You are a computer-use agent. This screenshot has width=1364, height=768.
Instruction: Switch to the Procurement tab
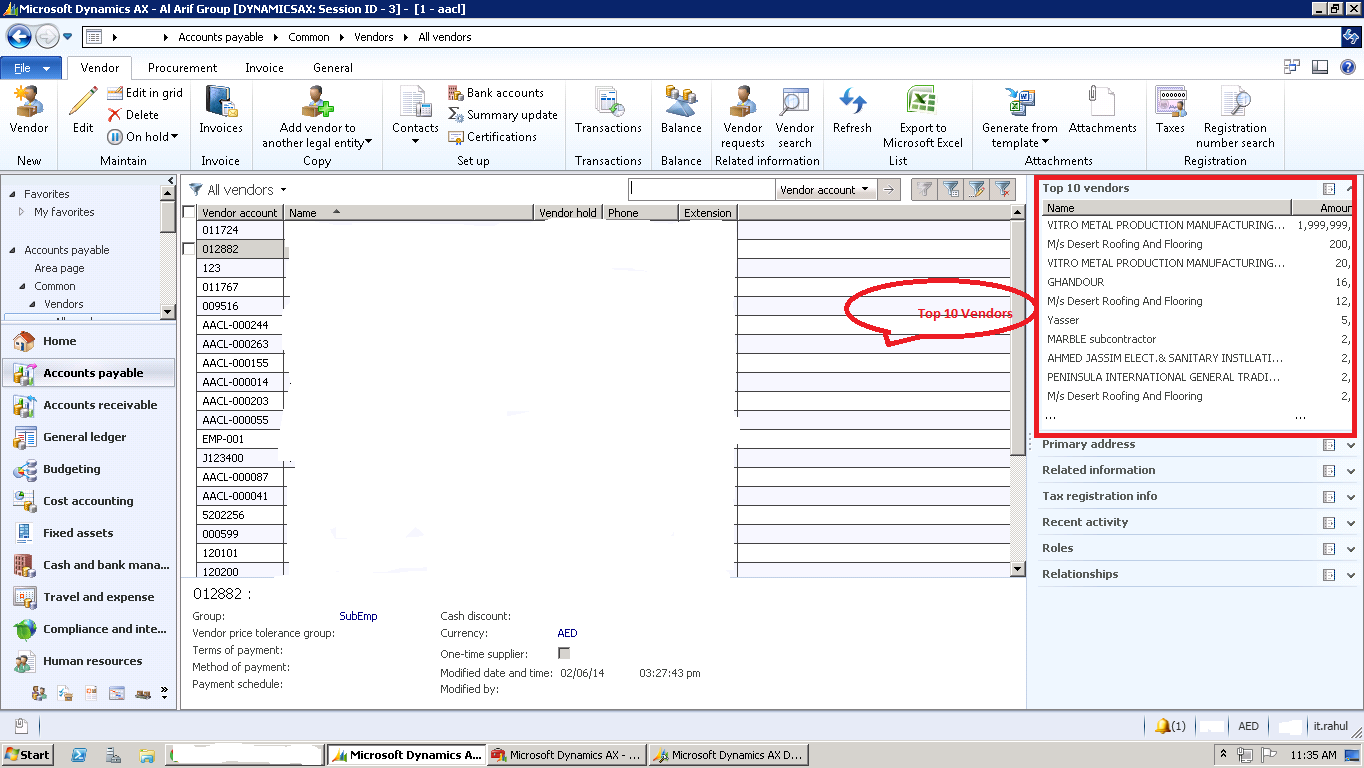(182, 68)
